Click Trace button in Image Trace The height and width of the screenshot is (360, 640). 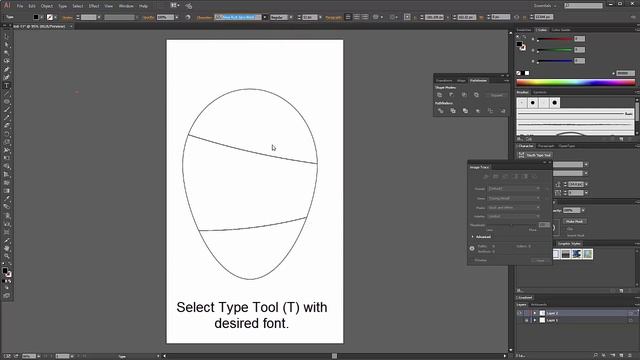[540, 260]
